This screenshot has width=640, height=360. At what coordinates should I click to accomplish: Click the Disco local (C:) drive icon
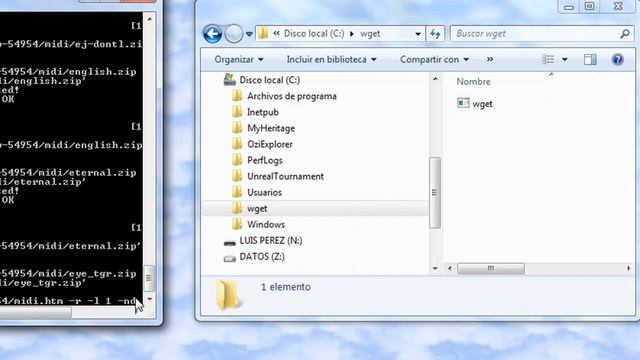(230, 80)
